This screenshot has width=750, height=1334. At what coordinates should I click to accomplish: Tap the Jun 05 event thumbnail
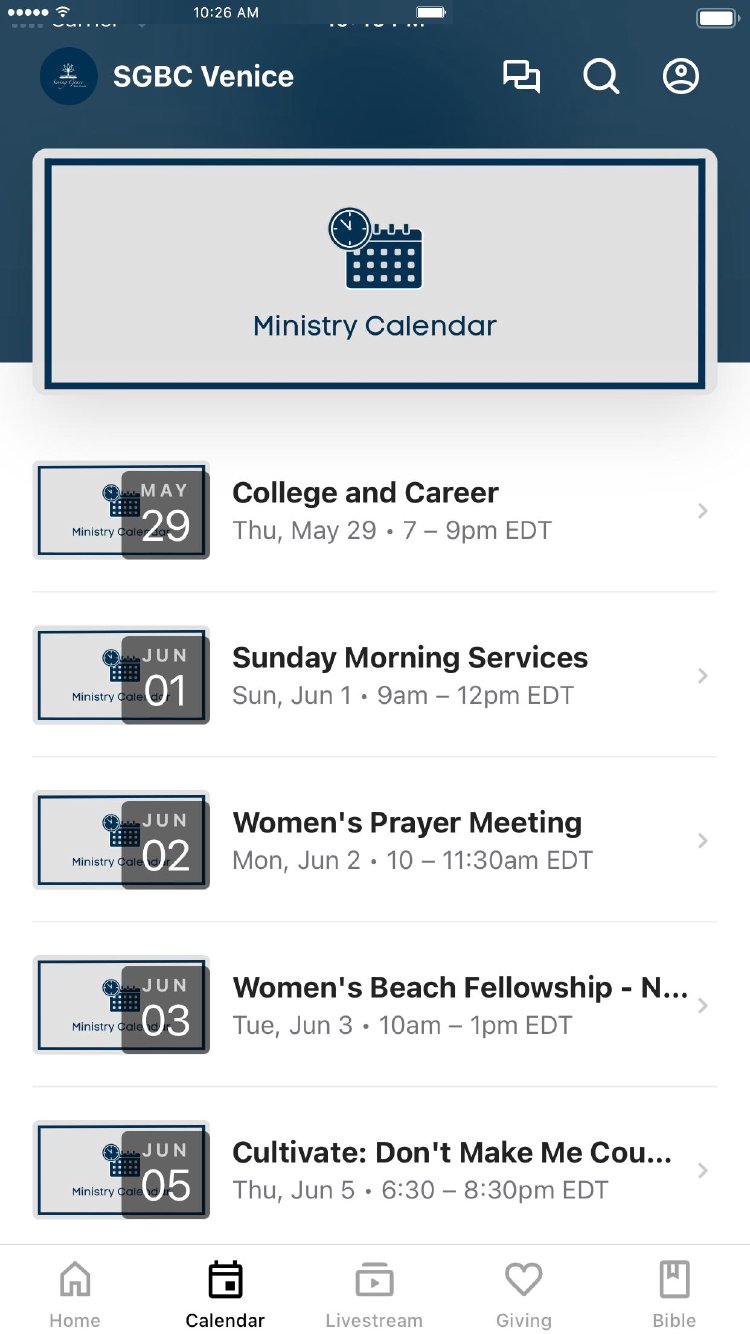(x=121, y=1171)
